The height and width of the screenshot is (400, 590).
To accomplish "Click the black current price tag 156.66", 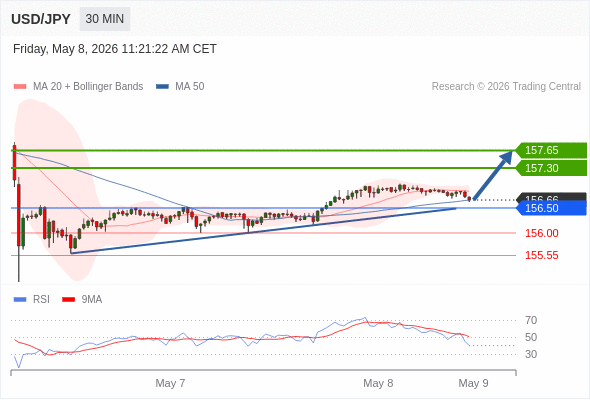I will pyautogui.click(x=551, y=197).
